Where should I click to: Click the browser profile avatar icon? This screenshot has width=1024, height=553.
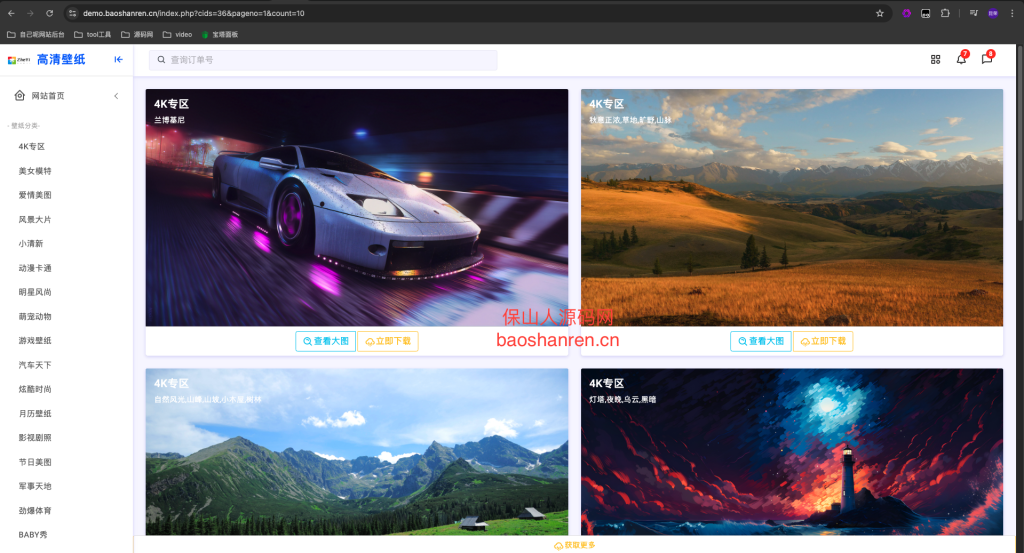pyautogui.click(x=993, y=13)
